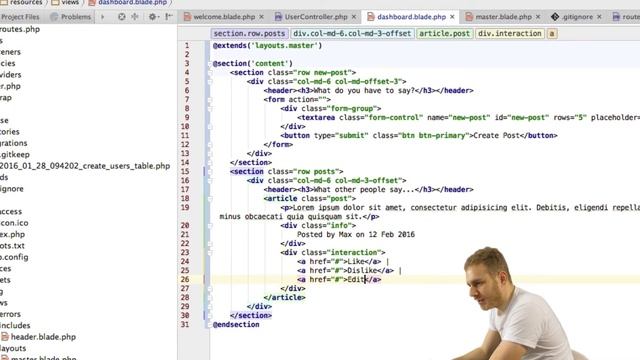Click line number 26 in the gutter
Screen dimensions: 640x360
(x=185, y=280)
